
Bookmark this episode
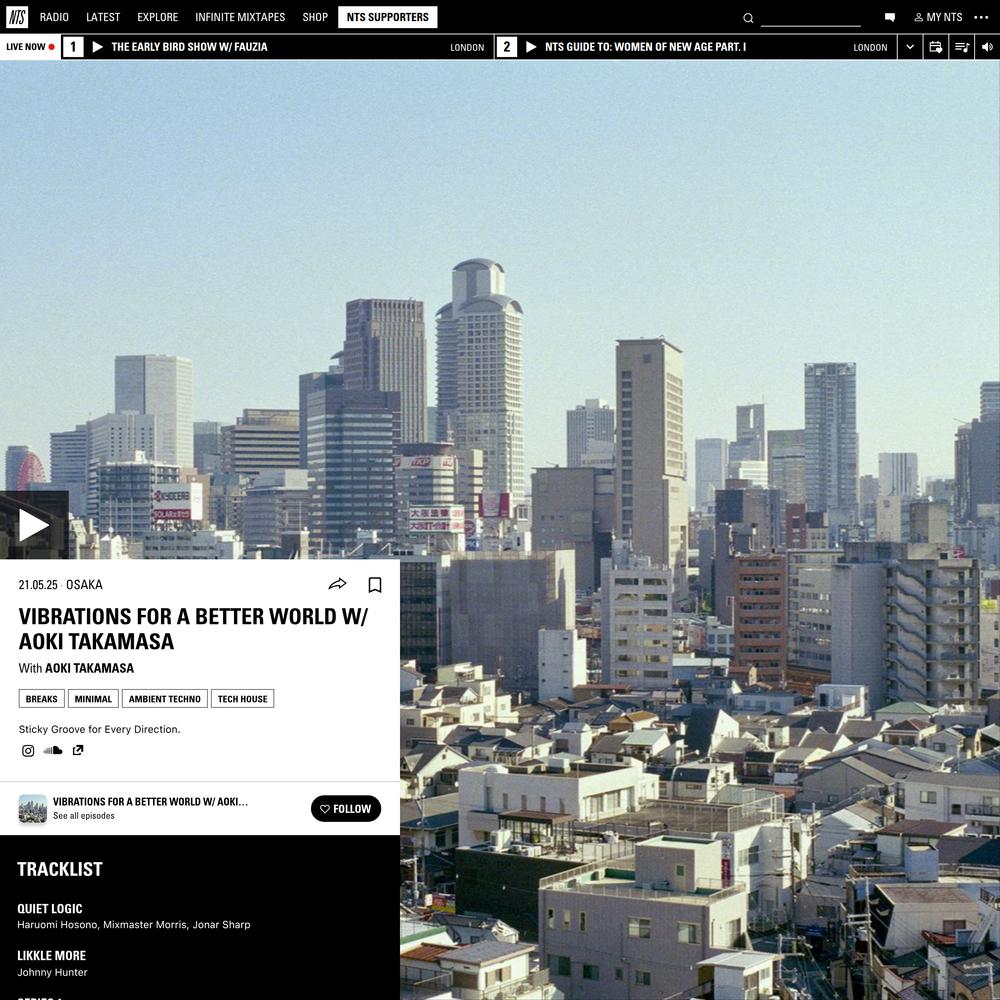pos(375,585)
